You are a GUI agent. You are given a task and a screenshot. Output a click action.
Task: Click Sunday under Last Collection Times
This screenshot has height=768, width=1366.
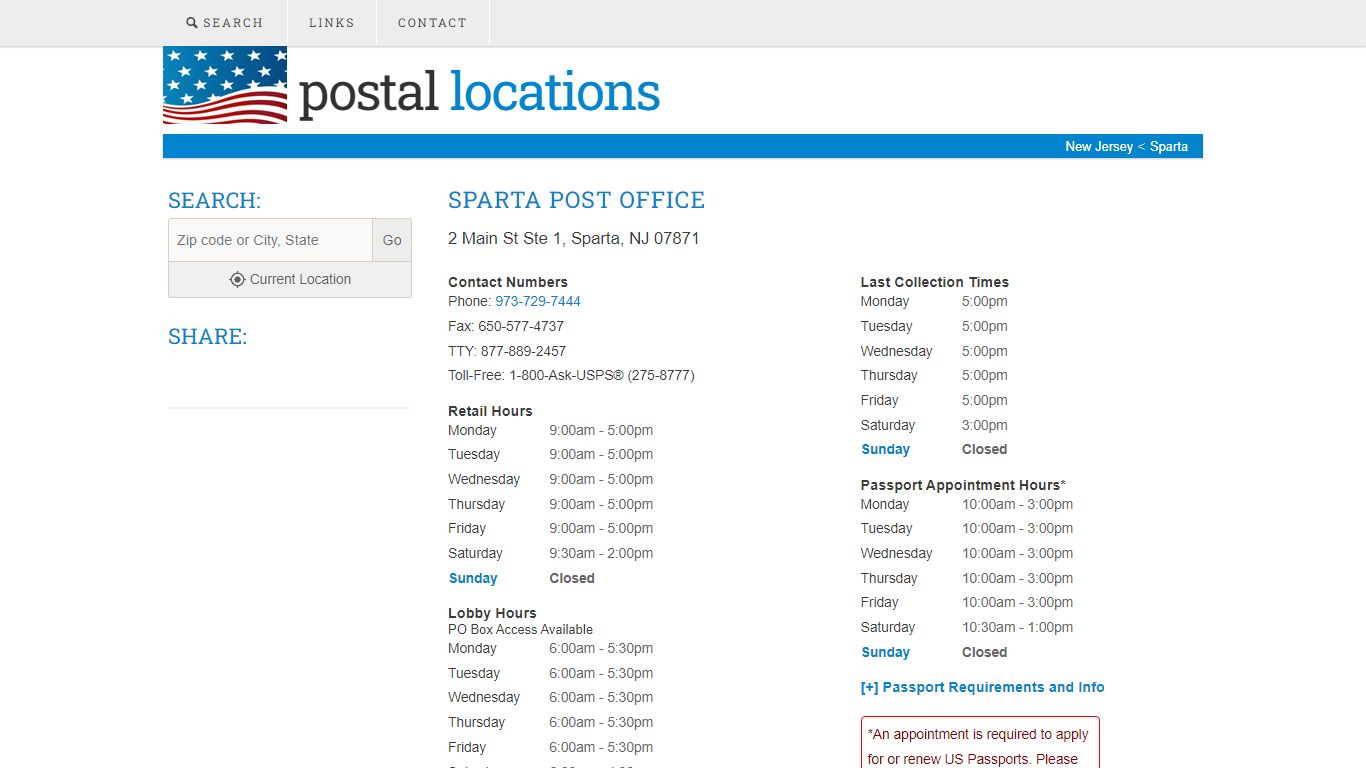[886, 449]
